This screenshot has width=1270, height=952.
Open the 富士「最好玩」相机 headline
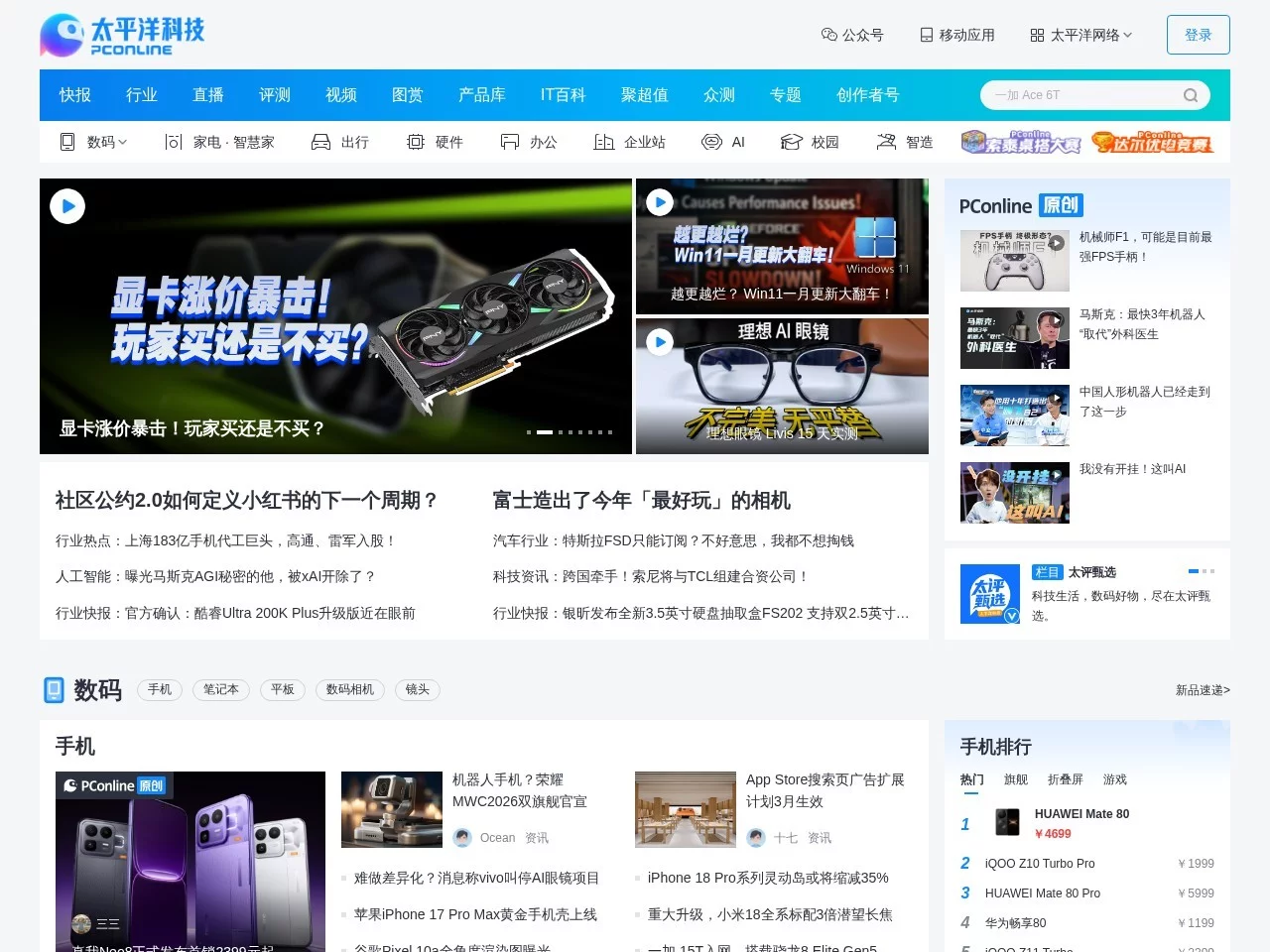(x=642, y=501)
